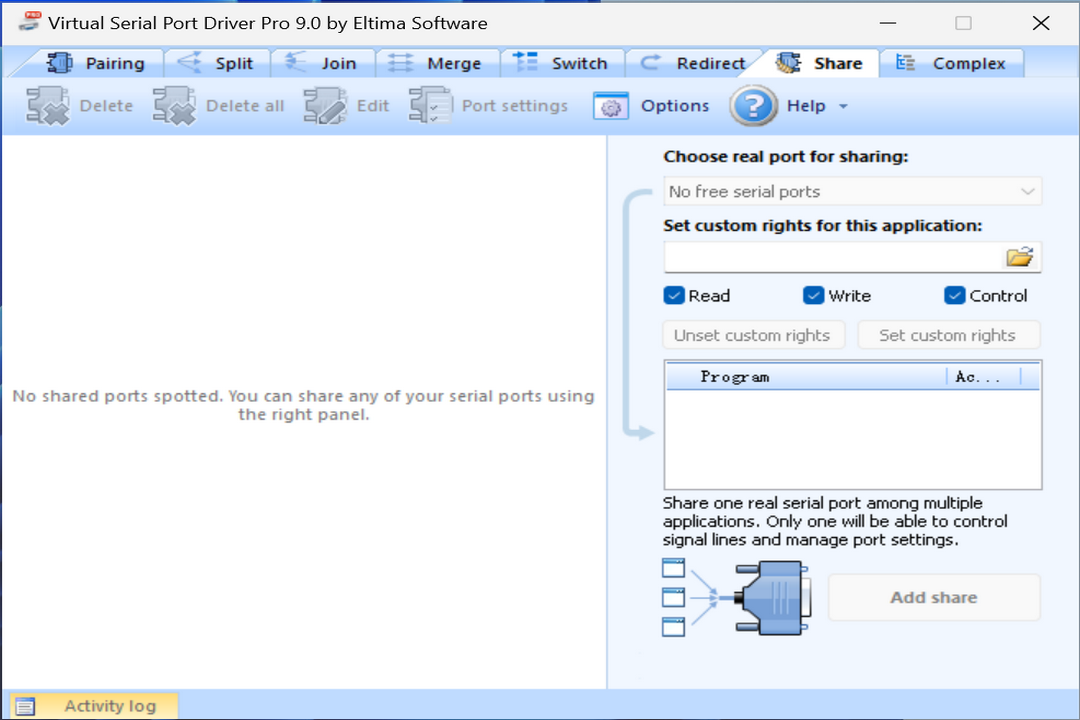Image resolution: width=1080 pixels, height=720 pixels.
Task: Toggle the Control checkbox off
Action: coord(952,295)
